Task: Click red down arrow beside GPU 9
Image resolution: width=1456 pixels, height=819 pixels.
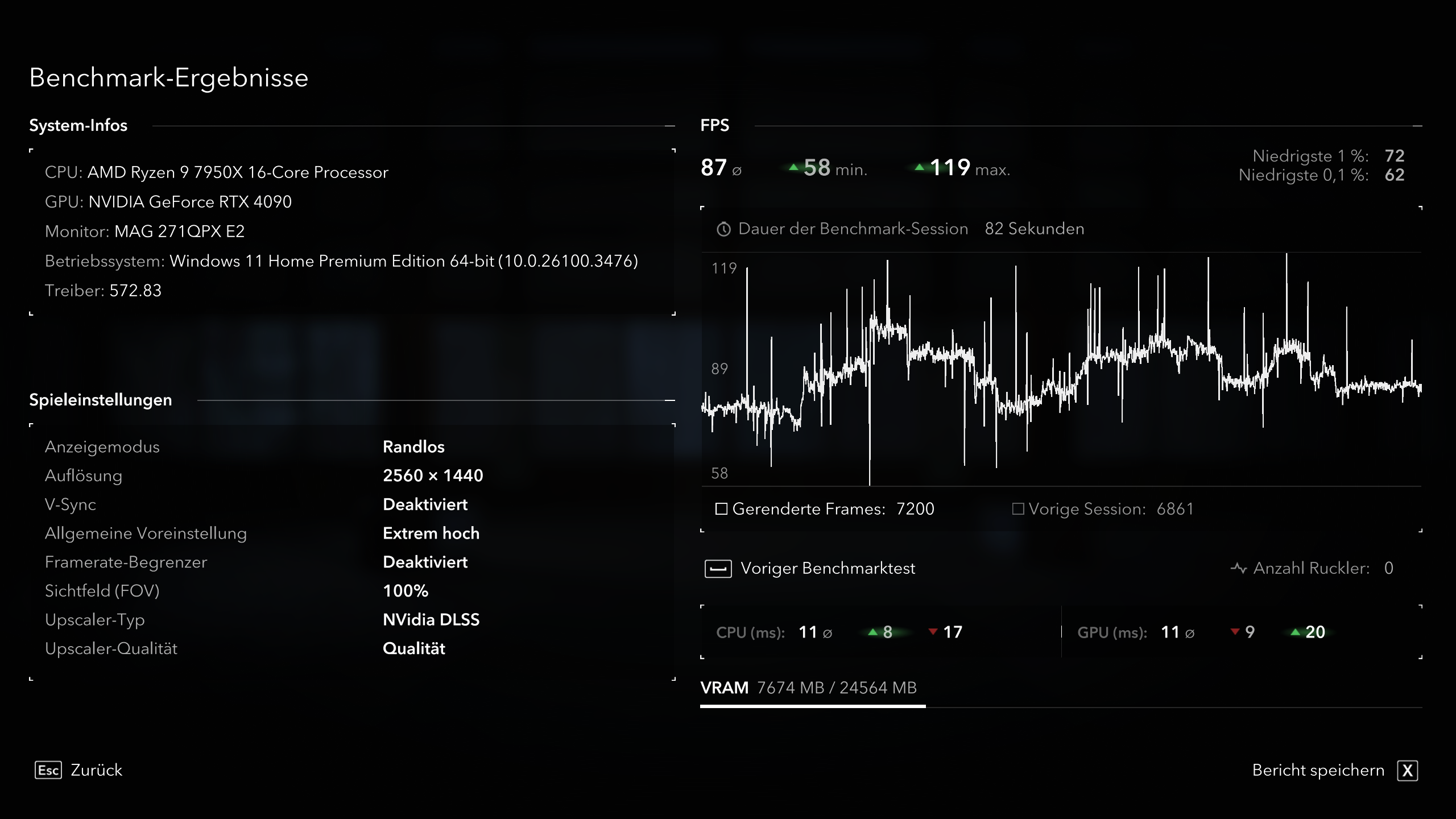Action: [1235, 632]
